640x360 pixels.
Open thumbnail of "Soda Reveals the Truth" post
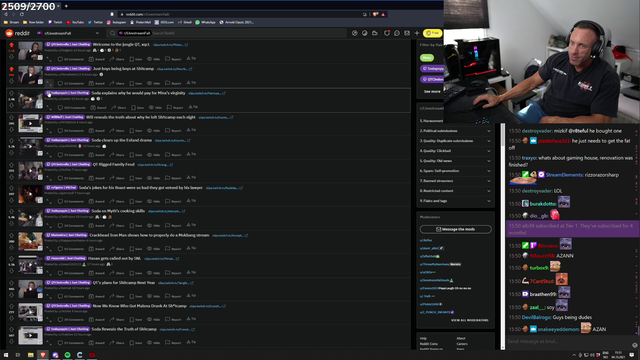[x=30, y=336]
